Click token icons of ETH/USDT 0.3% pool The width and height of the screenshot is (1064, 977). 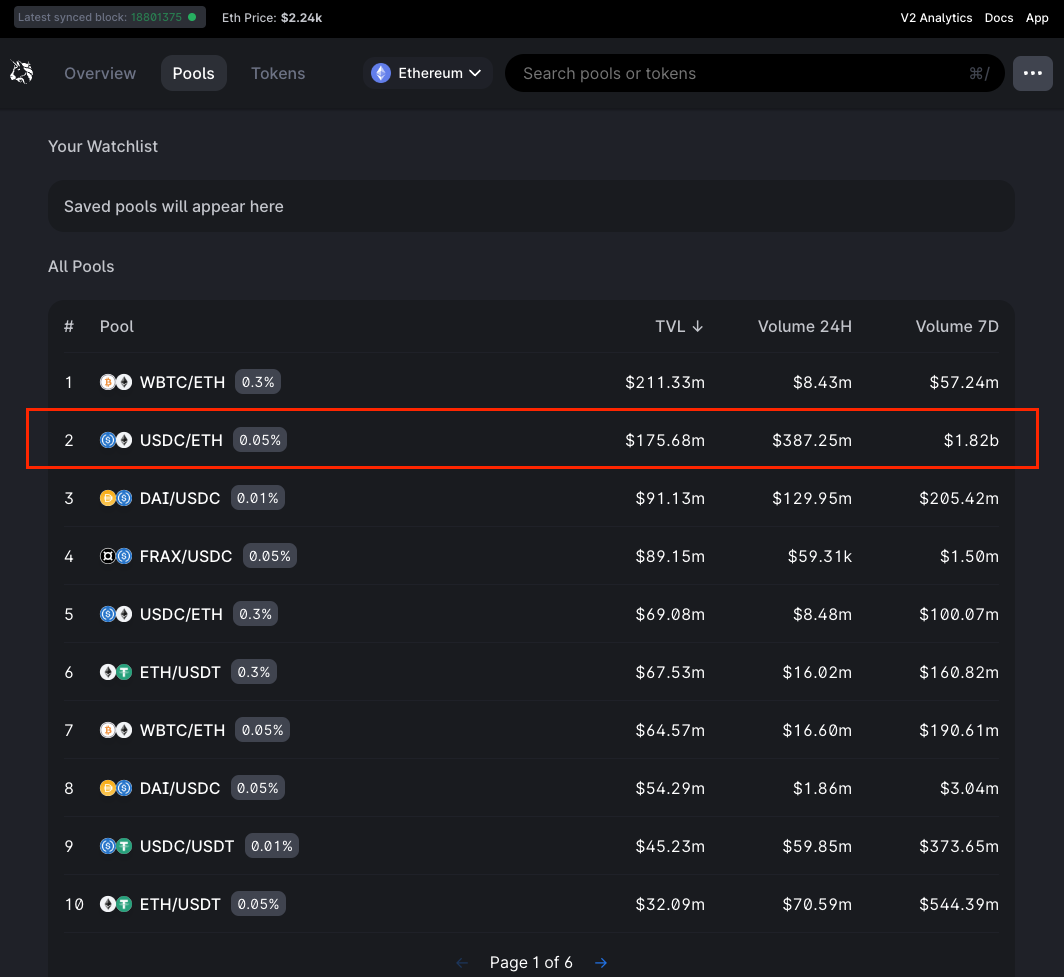click(116, 672)
